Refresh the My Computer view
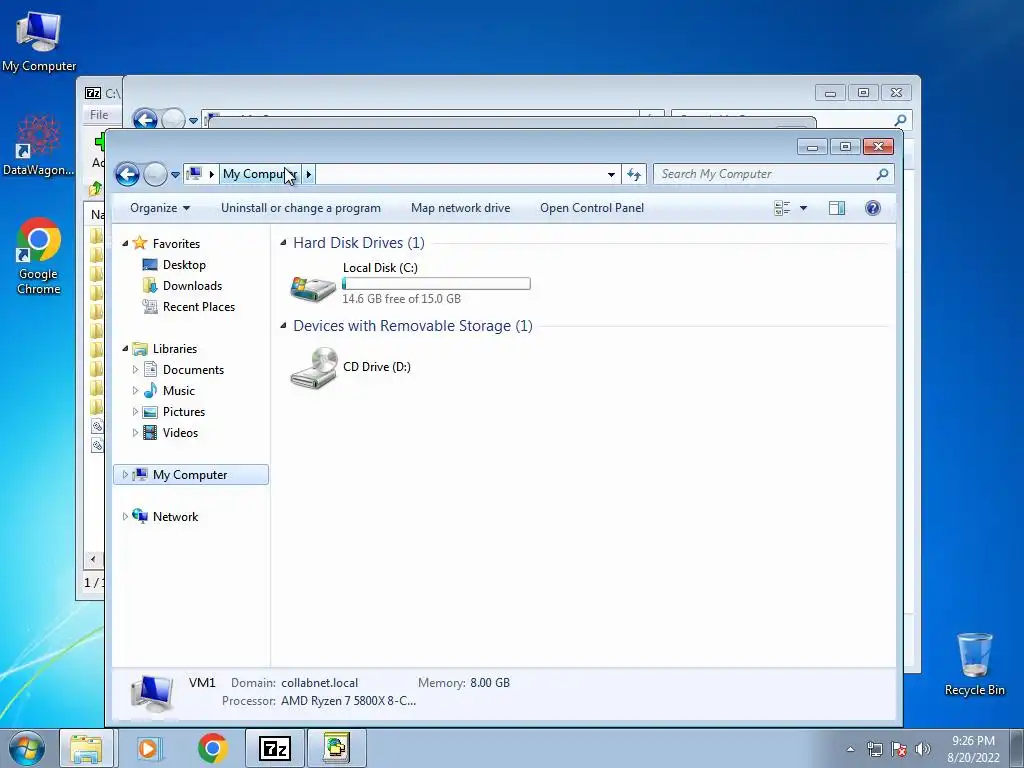The height and width of the screenshot is (768, 1024). [633, 174]
